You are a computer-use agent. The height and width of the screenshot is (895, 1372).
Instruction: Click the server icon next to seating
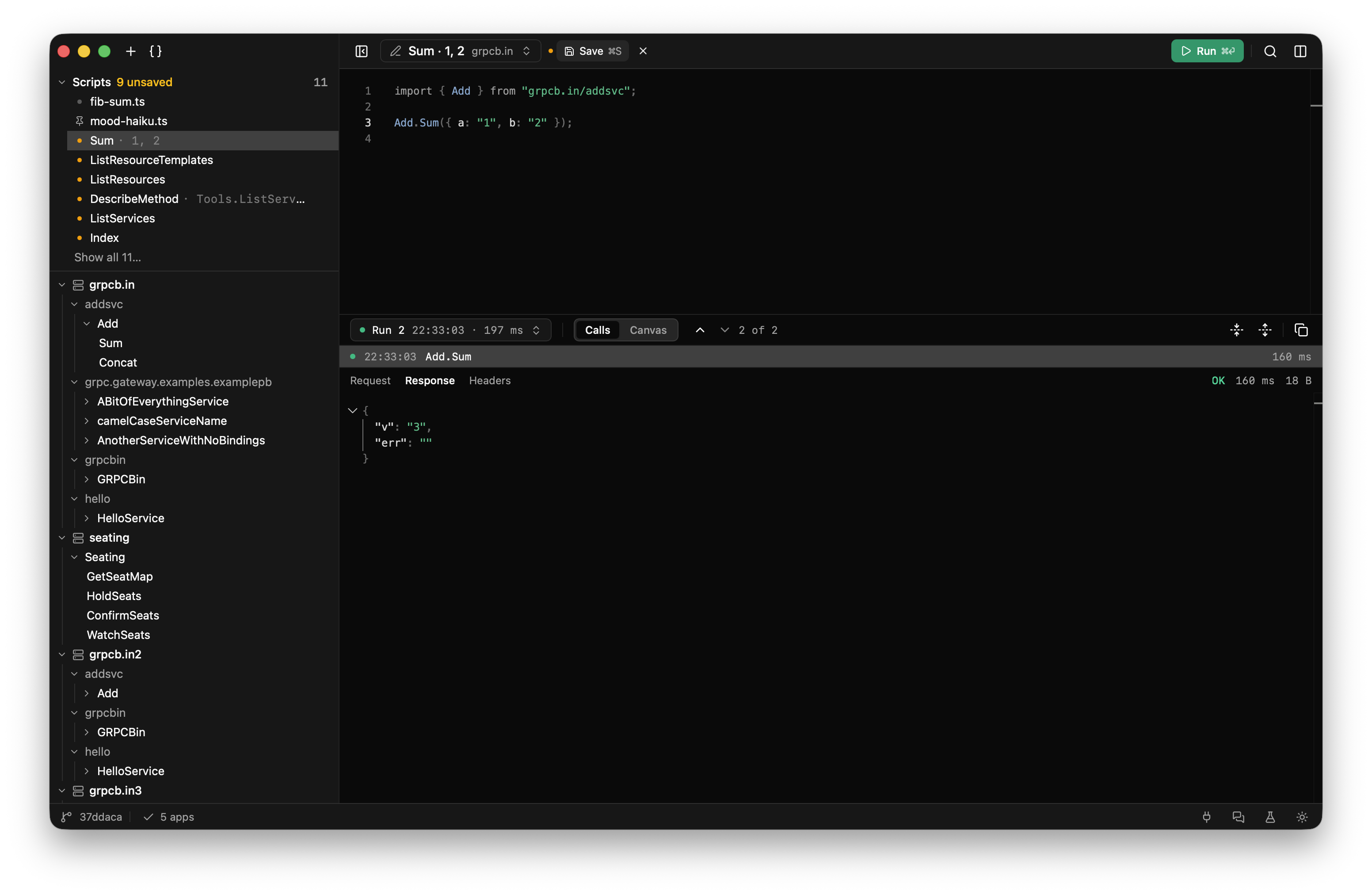(78, 538)
